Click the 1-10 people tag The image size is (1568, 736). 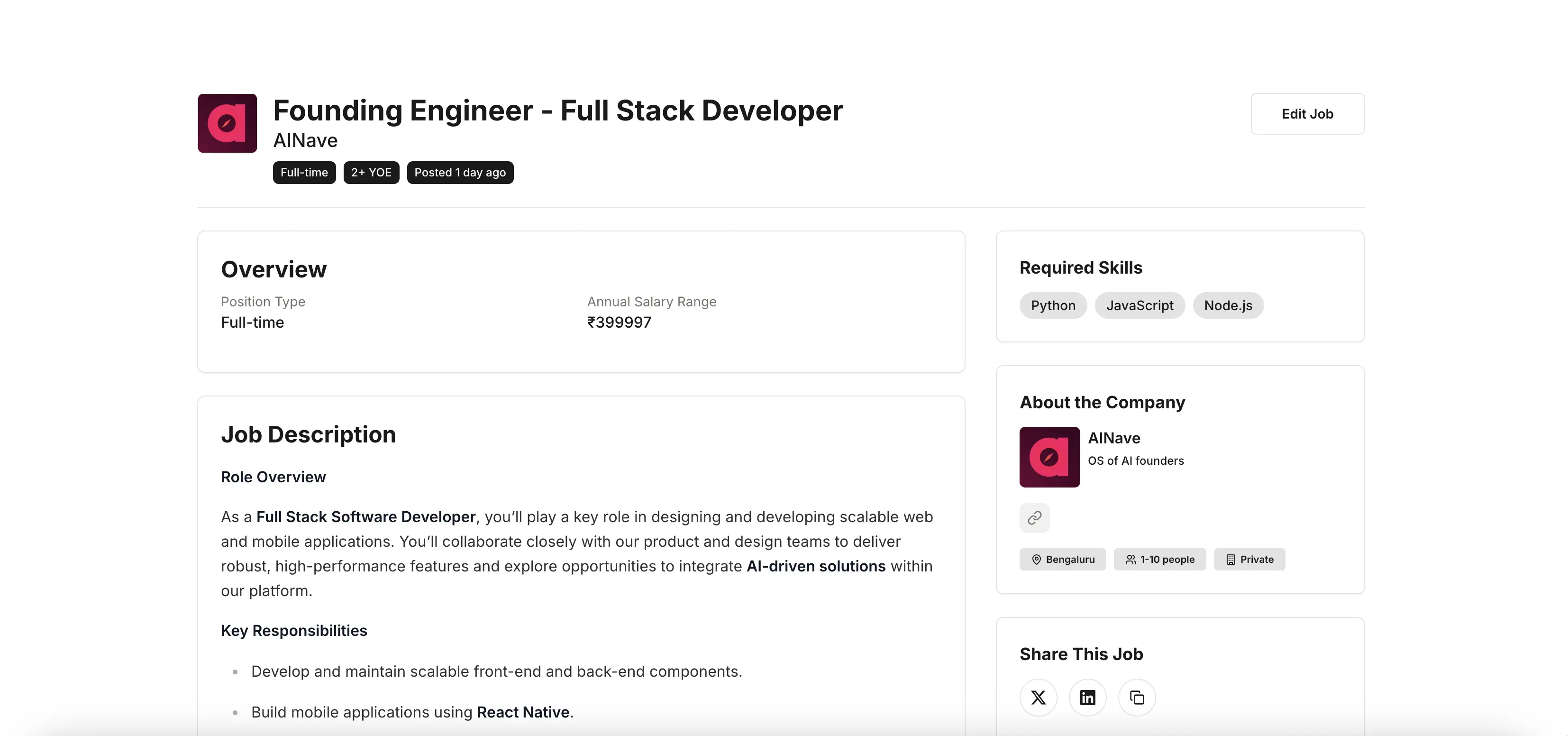coord(1159,559)
